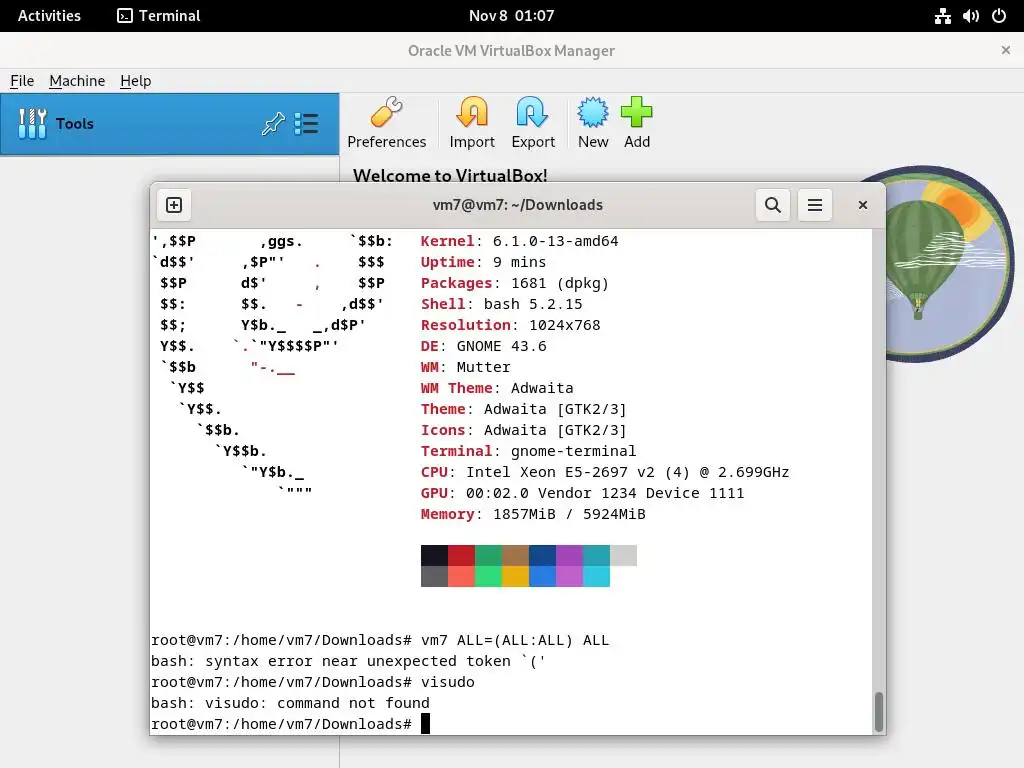This screenshot has height=768, width=1024.
Task: Click the current terminal prompt cursor
Action: click(425, 724)
